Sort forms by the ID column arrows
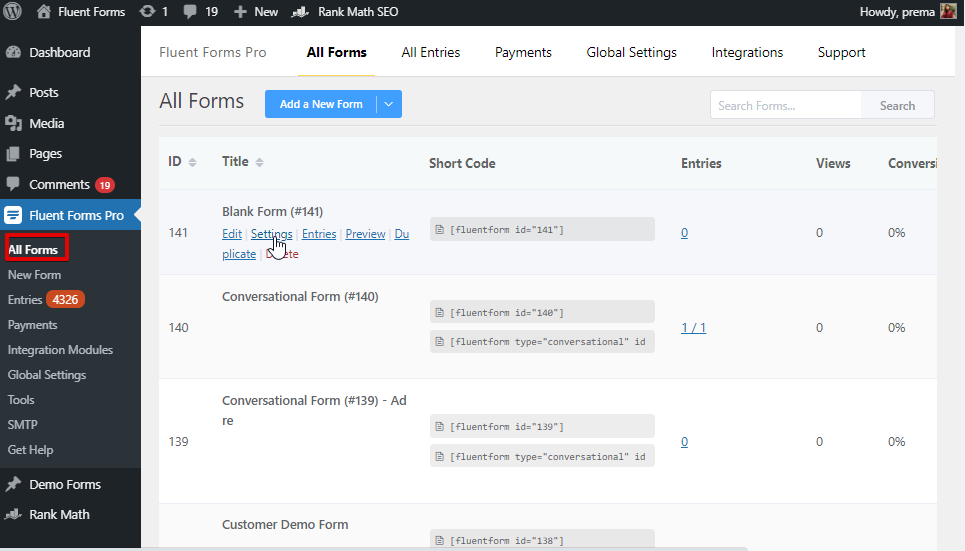This screenshot has width=965, height=551. coord(192,162)
